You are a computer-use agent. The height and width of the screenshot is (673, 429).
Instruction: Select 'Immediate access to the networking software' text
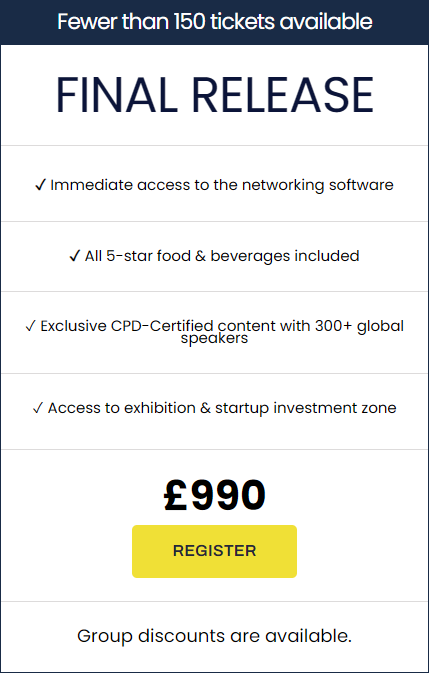click(222, 185)
